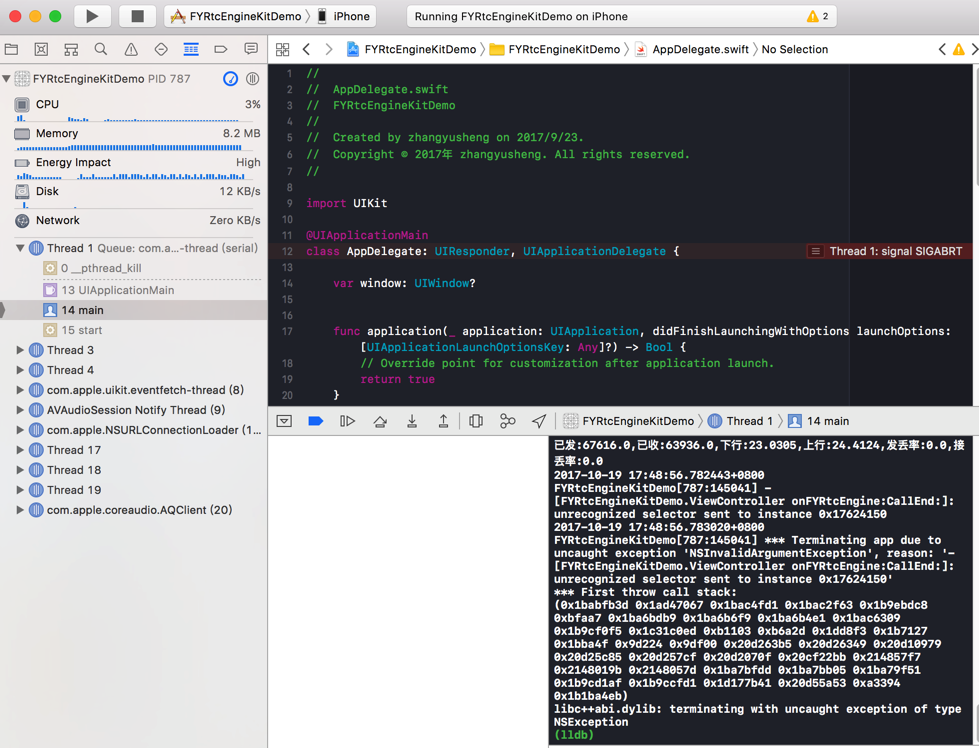This screenshot has height=748, width=979.
Task: Select the AppDelegate.swift breadcrumb item
Action: [x=699, y=49]
